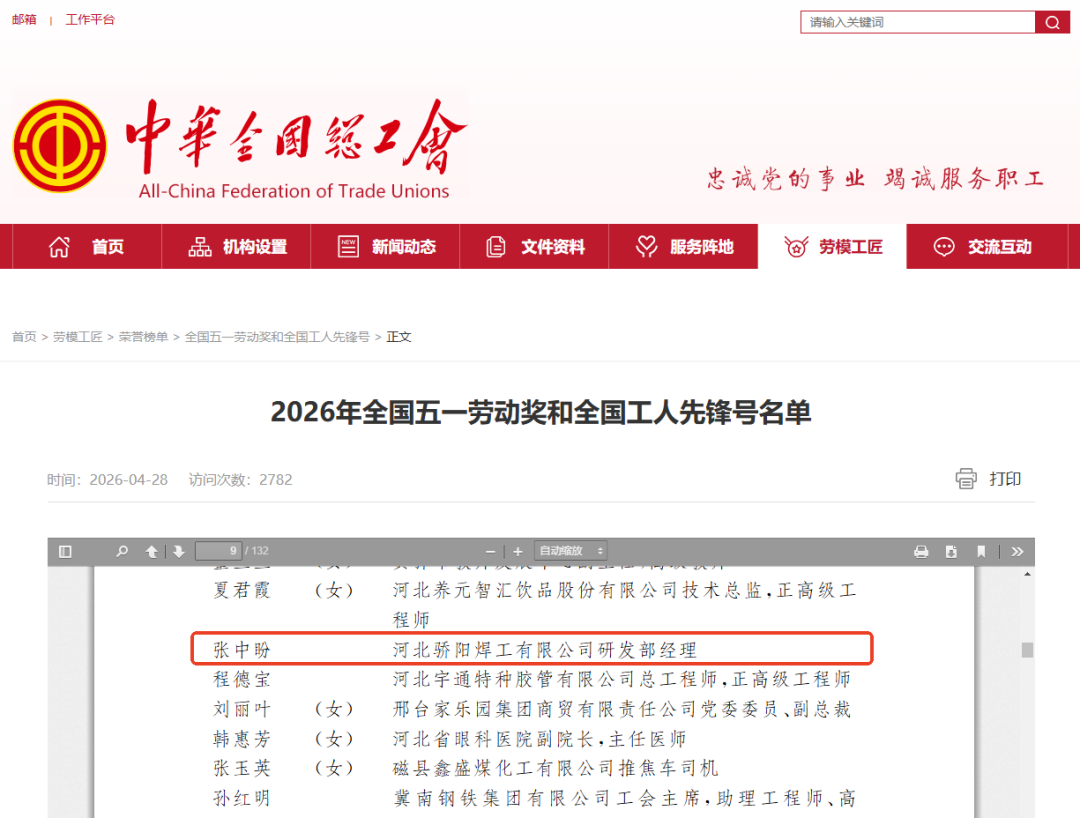Click the 时间：2026-04-28 date text

(x=107, y=479)
